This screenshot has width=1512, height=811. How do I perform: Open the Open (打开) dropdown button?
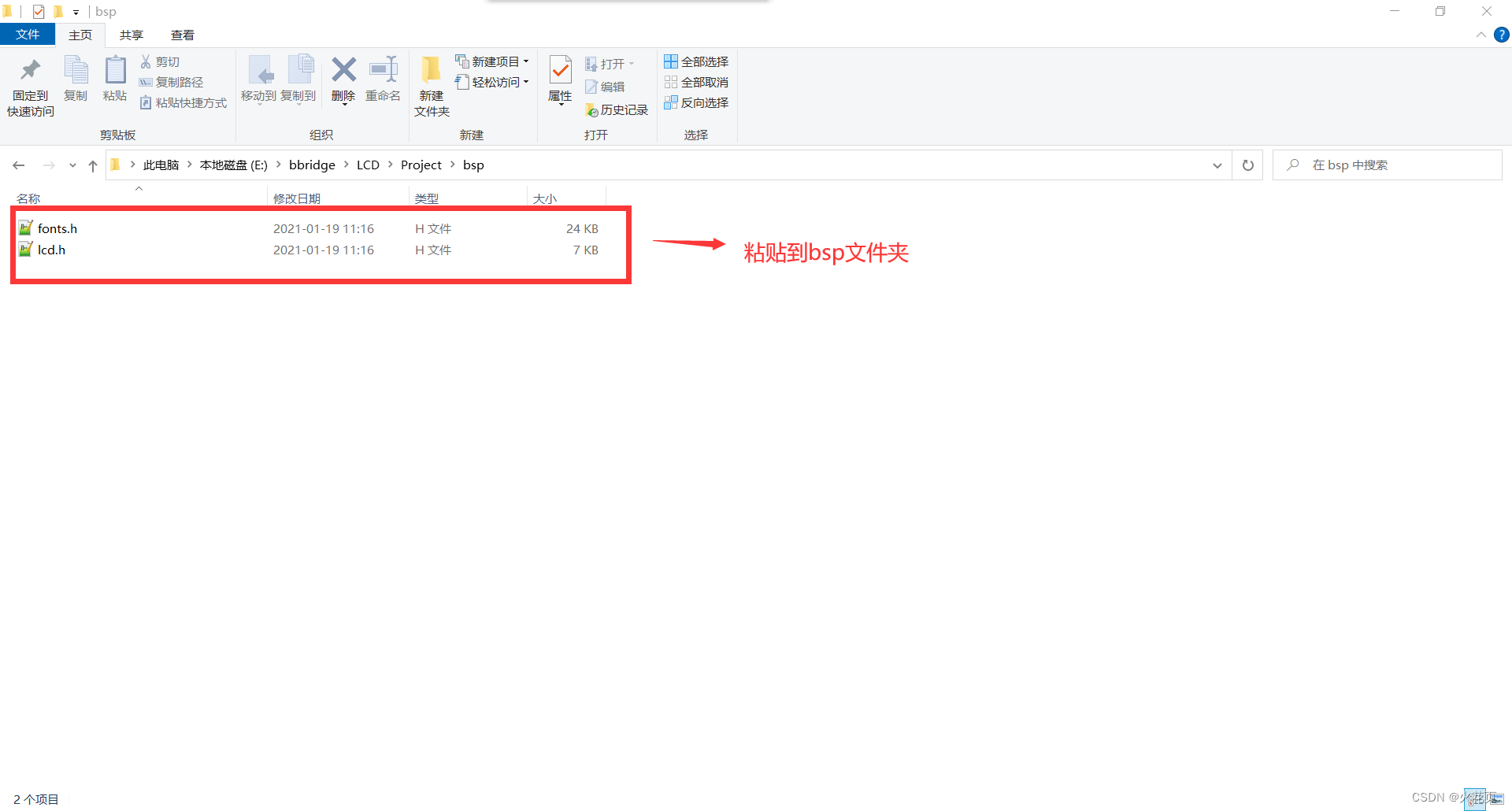632,64
